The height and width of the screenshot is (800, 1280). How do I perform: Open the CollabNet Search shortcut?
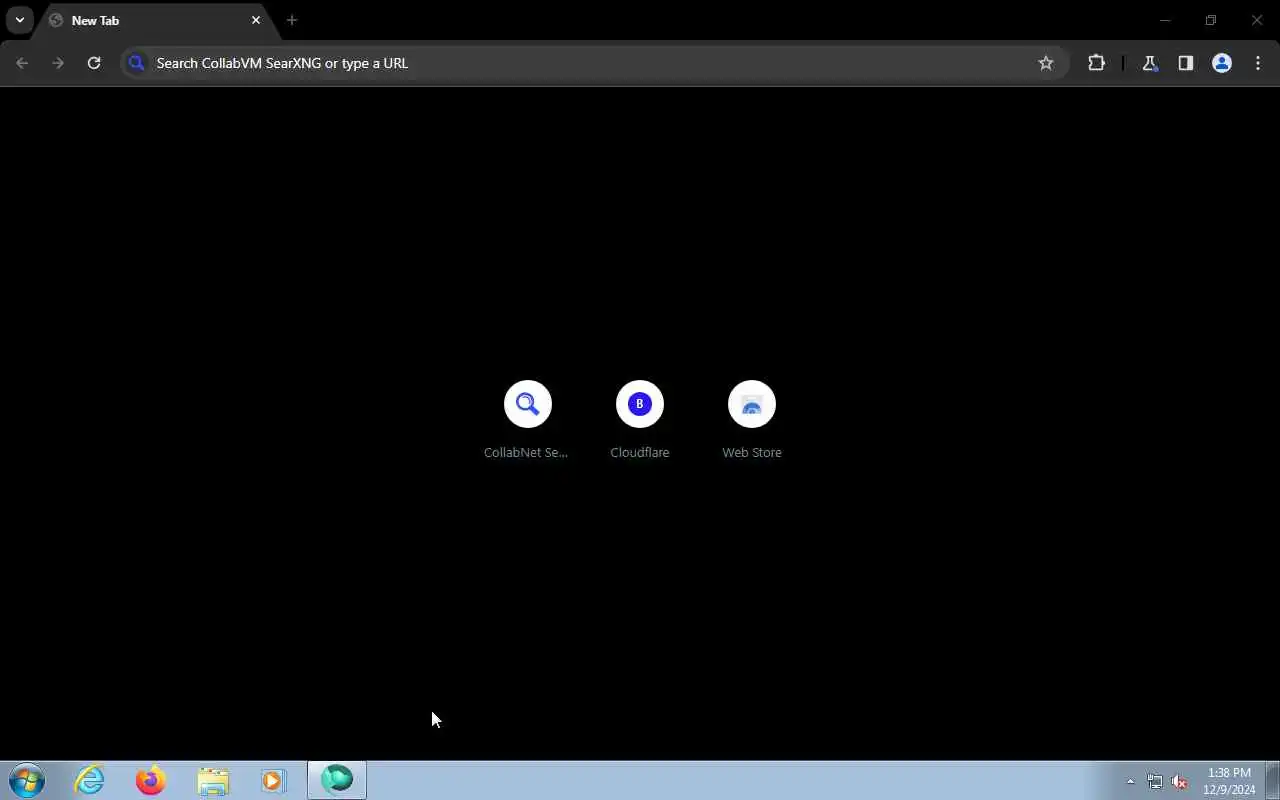(x=527, y=420)
